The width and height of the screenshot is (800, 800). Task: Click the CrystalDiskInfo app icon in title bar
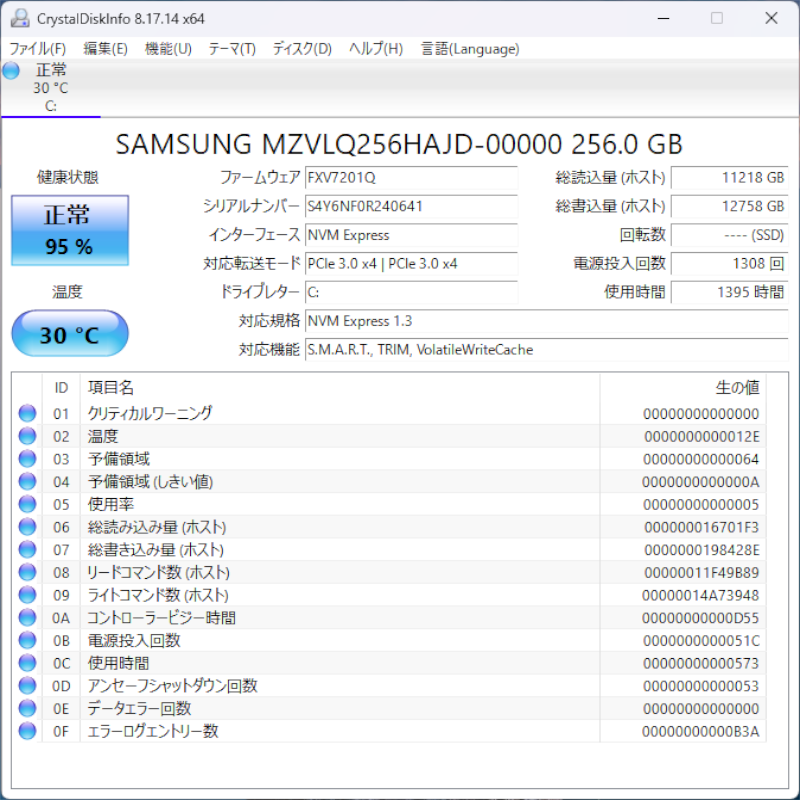point(19,18)
